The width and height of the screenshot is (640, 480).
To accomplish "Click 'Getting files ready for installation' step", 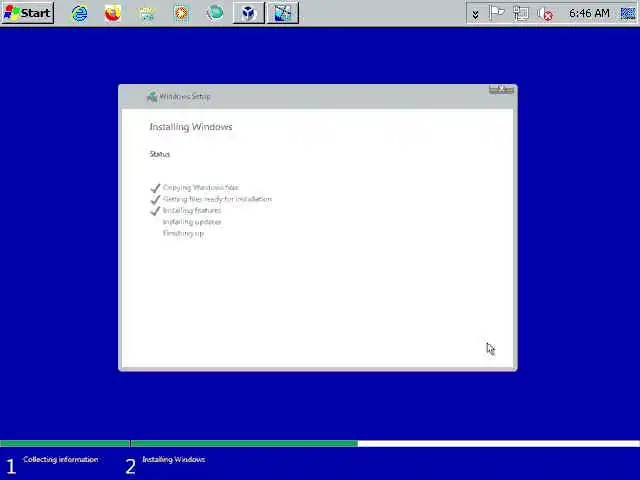I will [217, 199].
